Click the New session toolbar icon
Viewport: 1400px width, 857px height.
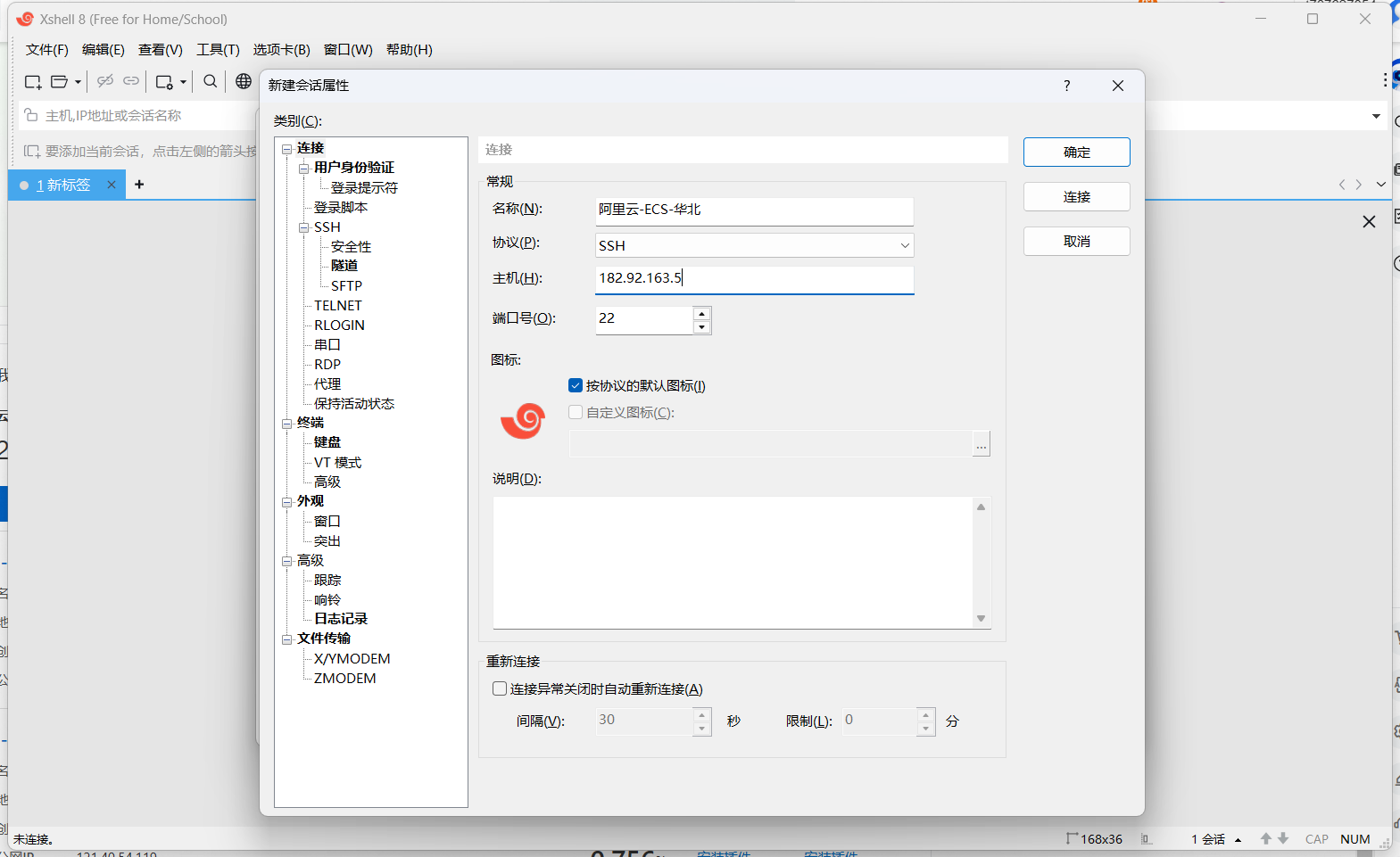coord(33,82)
